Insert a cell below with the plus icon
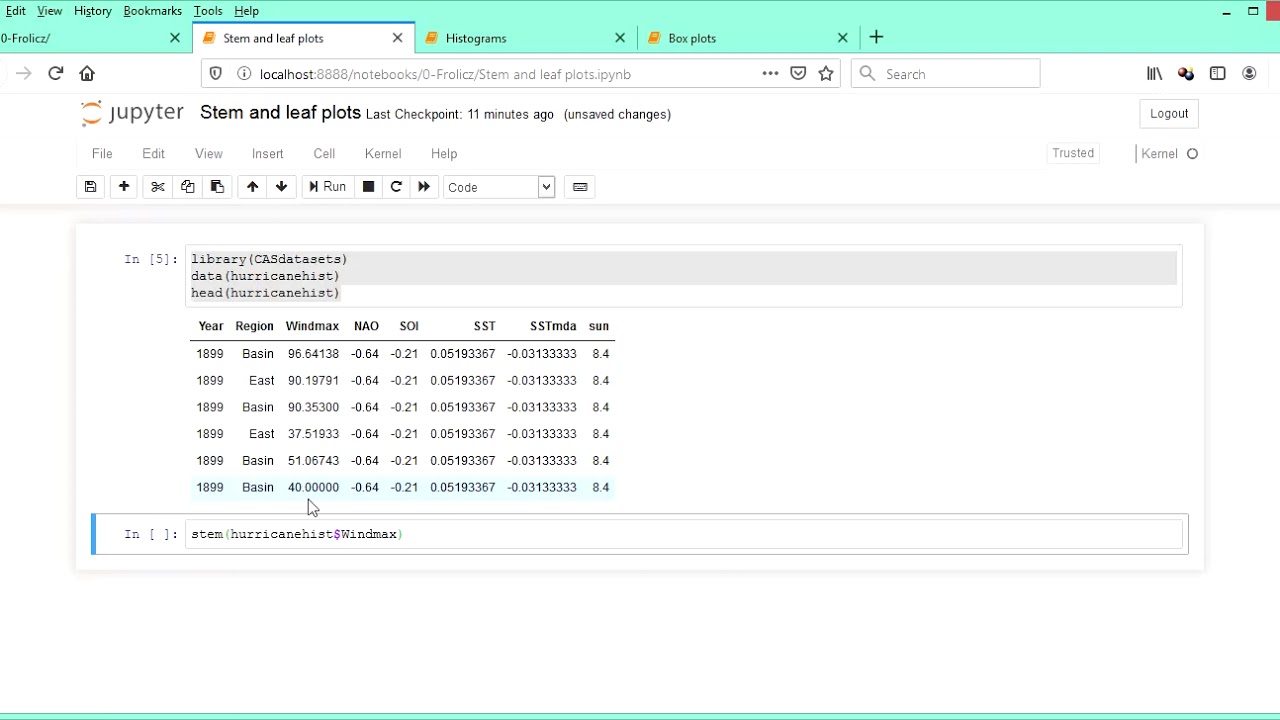This screenshot has width=1280, height=720. coord(124,187)
